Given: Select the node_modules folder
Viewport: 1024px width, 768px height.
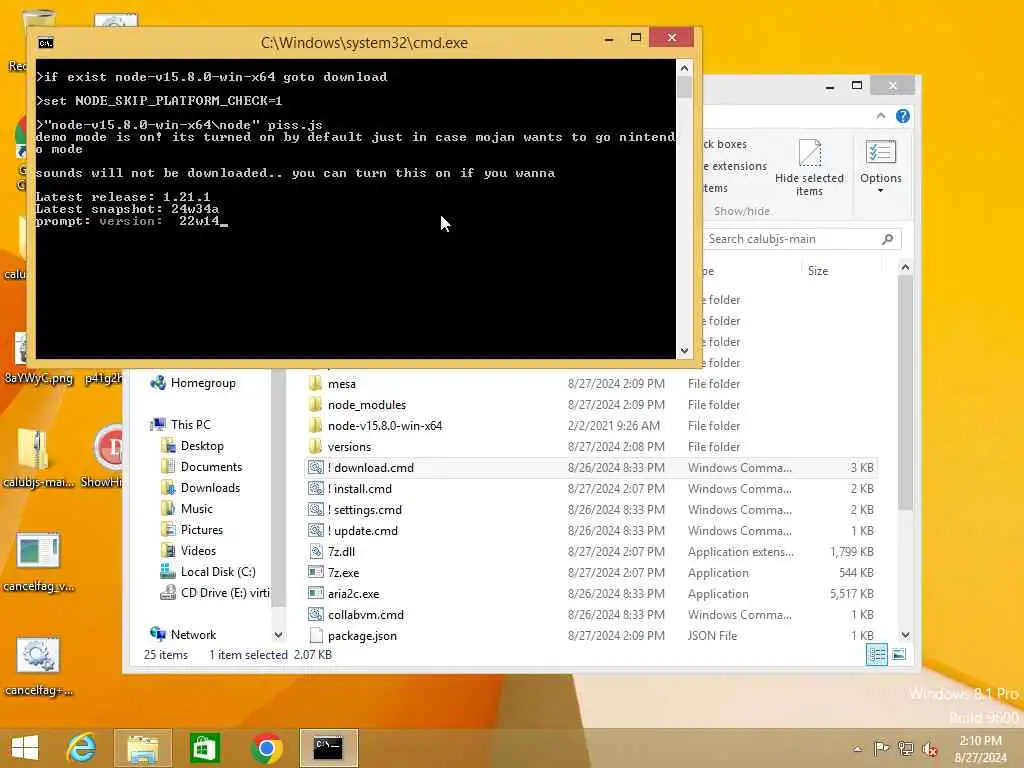Looking at the screenshot, I should (592, 405).
